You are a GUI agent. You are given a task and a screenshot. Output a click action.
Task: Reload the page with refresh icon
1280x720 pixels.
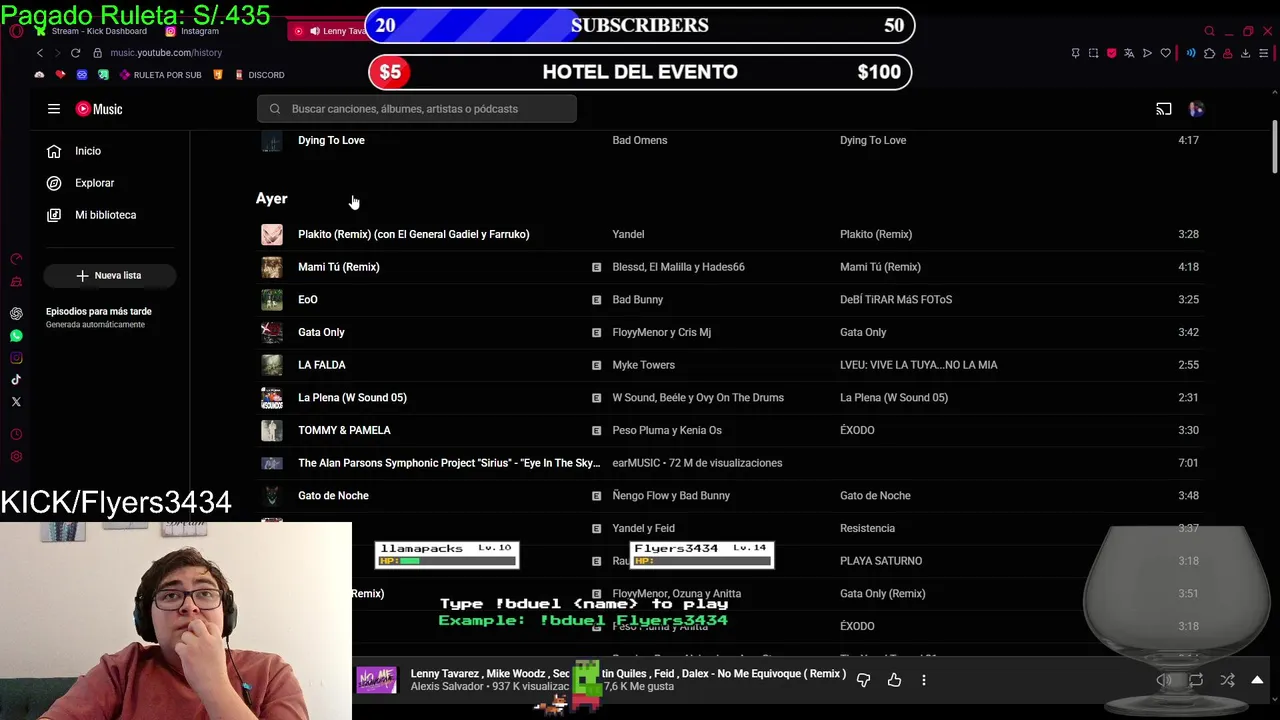pos(75,53)
